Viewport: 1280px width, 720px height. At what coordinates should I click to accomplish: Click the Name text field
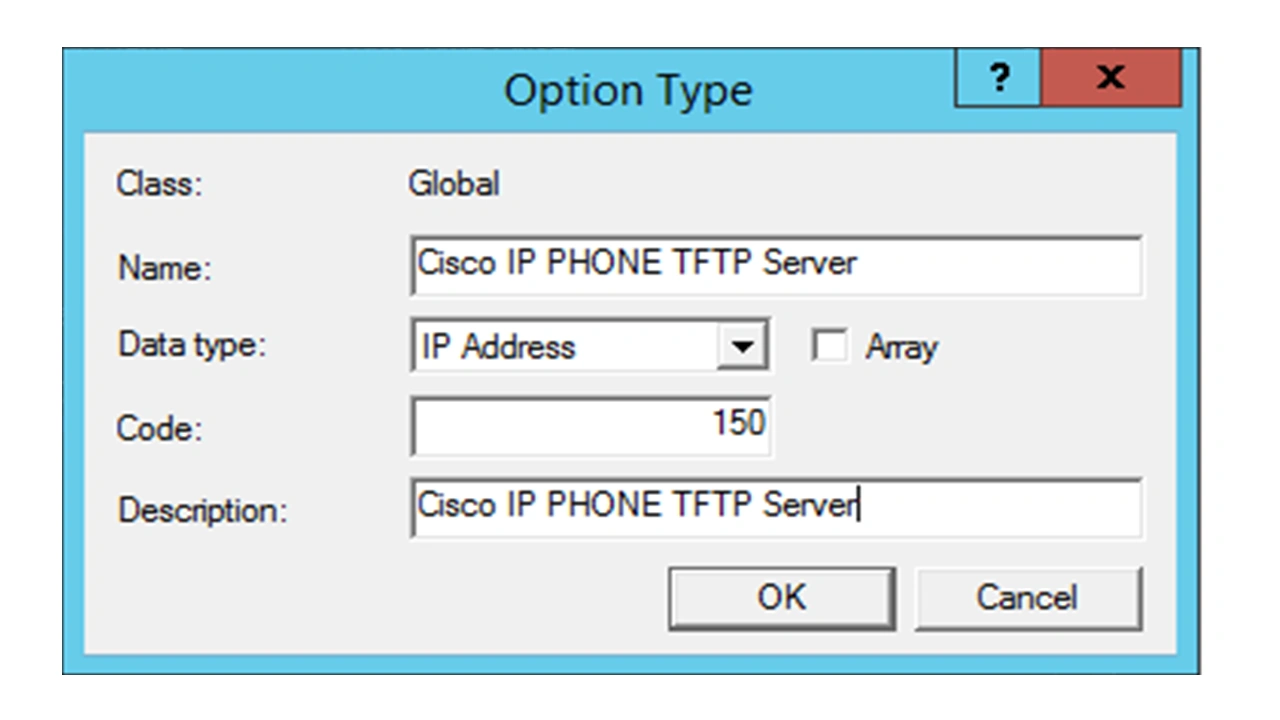pyautogui.click(x=775, y=264)
